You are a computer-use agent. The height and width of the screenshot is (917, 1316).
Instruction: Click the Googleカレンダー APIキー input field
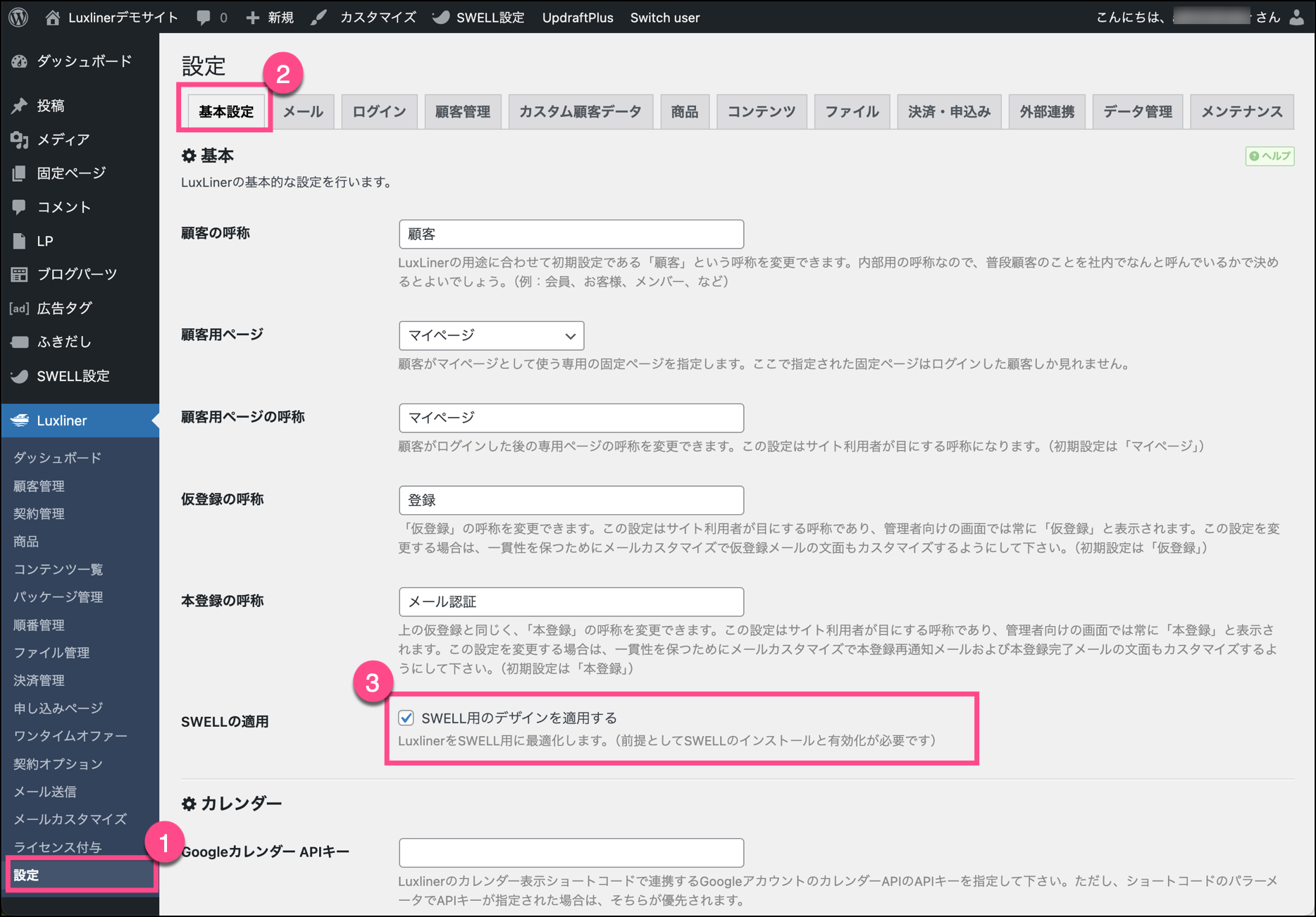[x=571, y=853]
